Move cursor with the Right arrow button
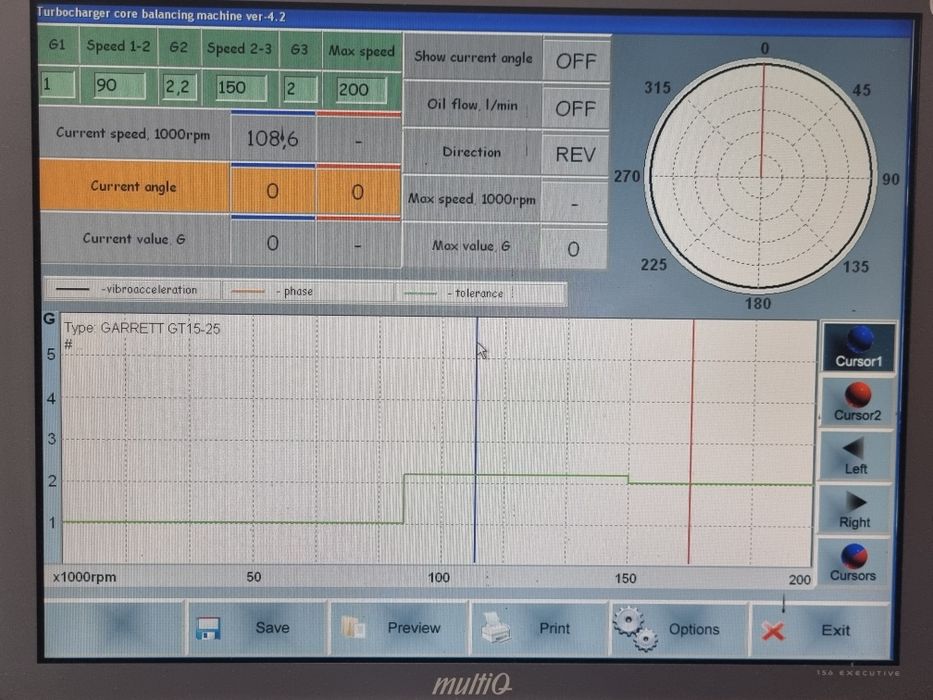 (x=854, y=510)
